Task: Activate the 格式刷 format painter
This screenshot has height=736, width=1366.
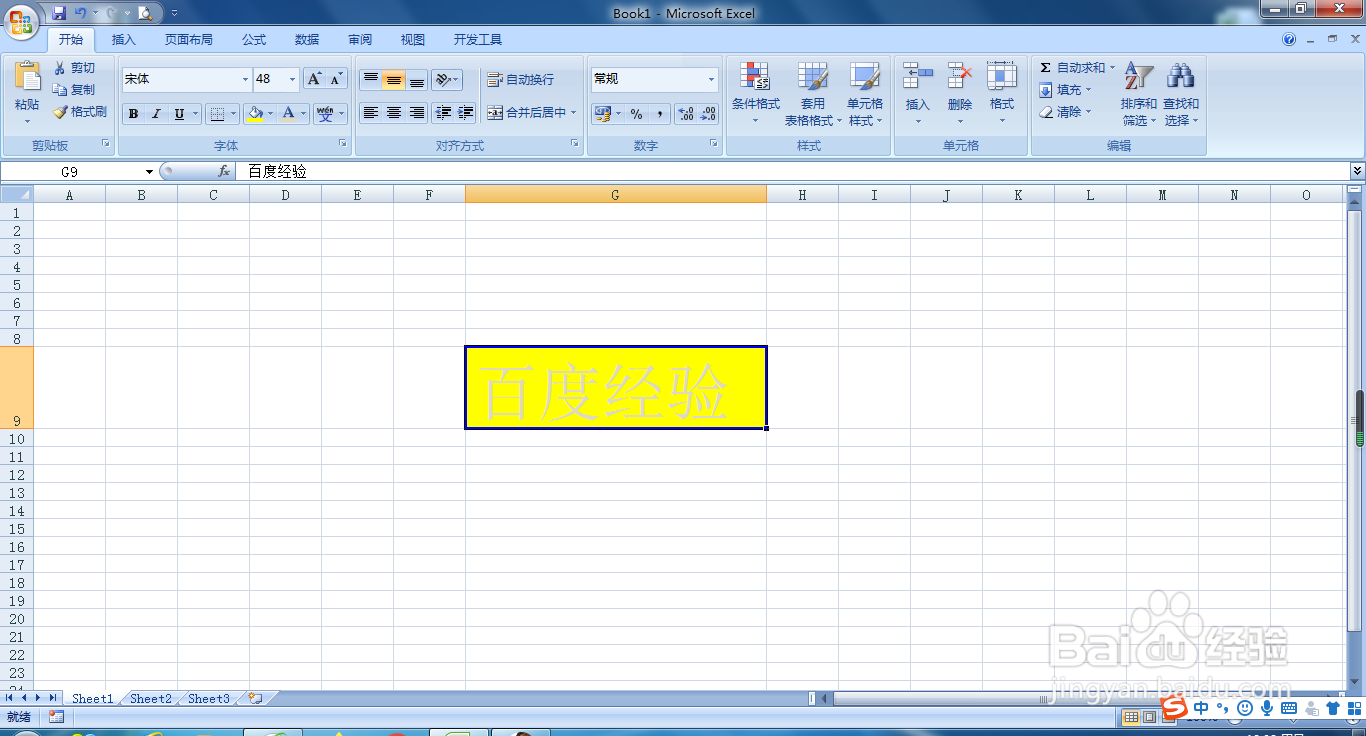Action: click(80, 112)
